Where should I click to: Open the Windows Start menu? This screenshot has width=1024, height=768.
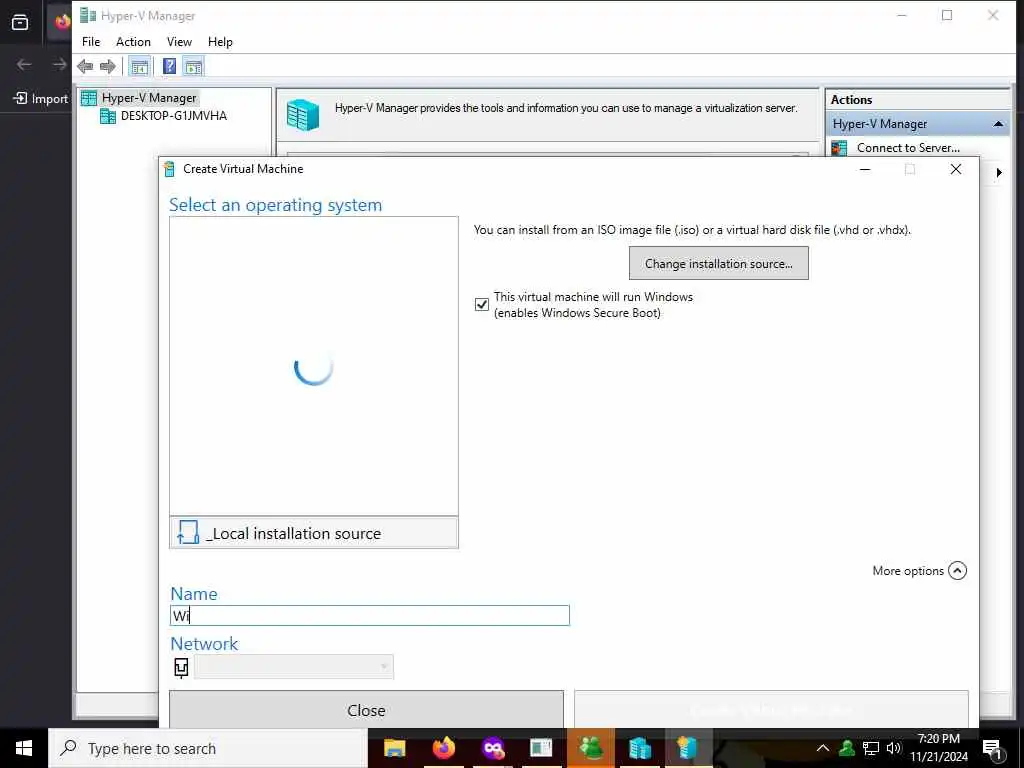[24, 748]
